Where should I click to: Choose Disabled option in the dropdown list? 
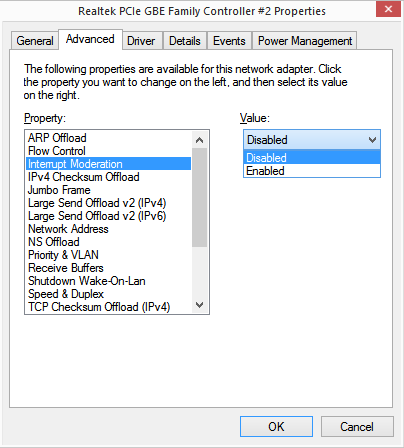(x=312, y=157)
